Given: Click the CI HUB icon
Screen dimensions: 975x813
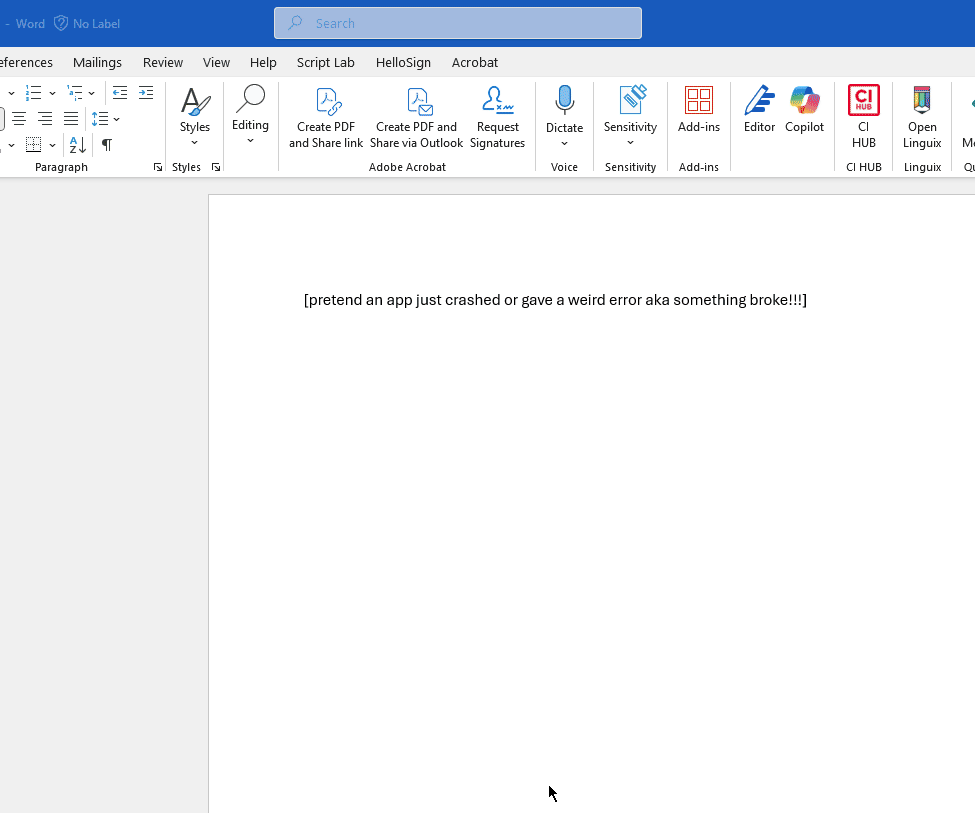Looking at the screenshot, I should [x=864, y=100].
